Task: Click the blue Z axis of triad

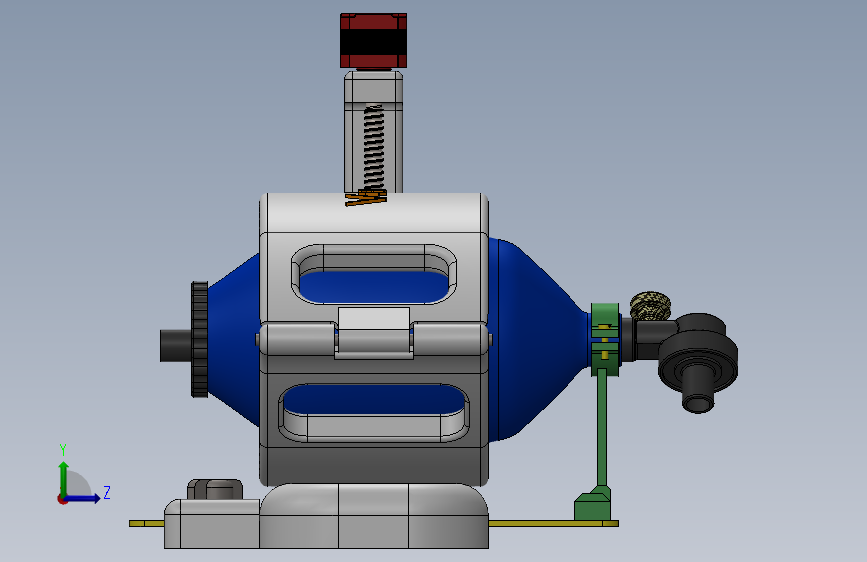Action: tap(83, 498)
